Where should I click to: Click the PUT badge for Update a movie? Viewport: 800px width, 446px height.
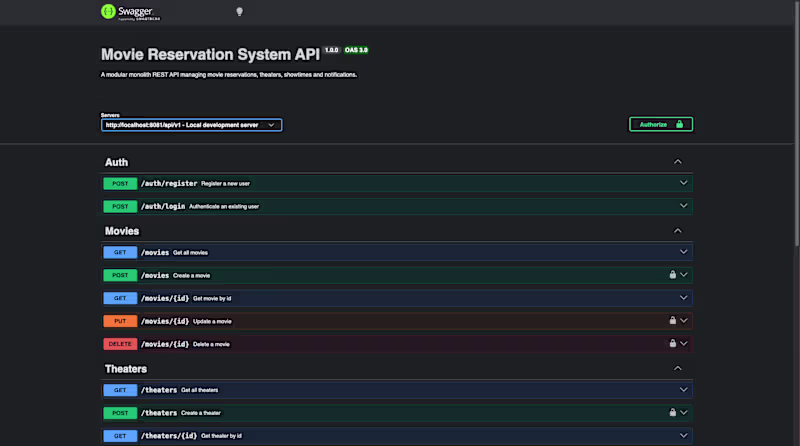pos(120,321)
